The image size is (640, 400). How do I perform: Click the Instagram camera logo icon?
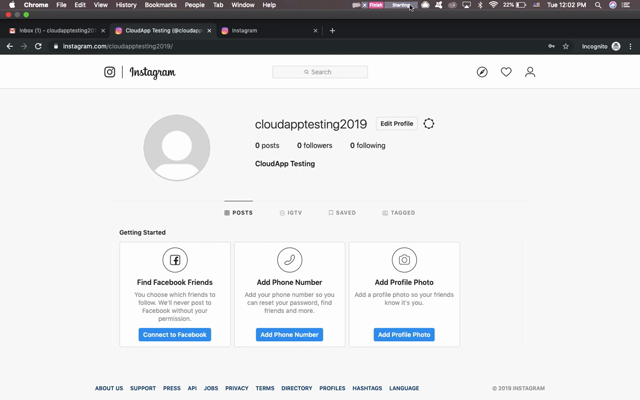(x=110, y=72)
